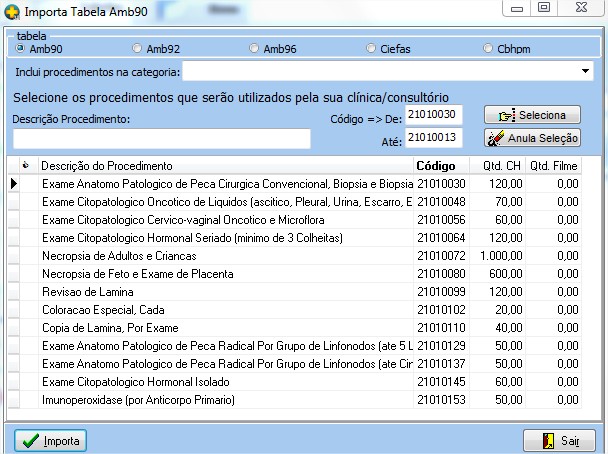608x454 pixels.
Task: Pick the Cbhpm table option
Action: (488, 48)
